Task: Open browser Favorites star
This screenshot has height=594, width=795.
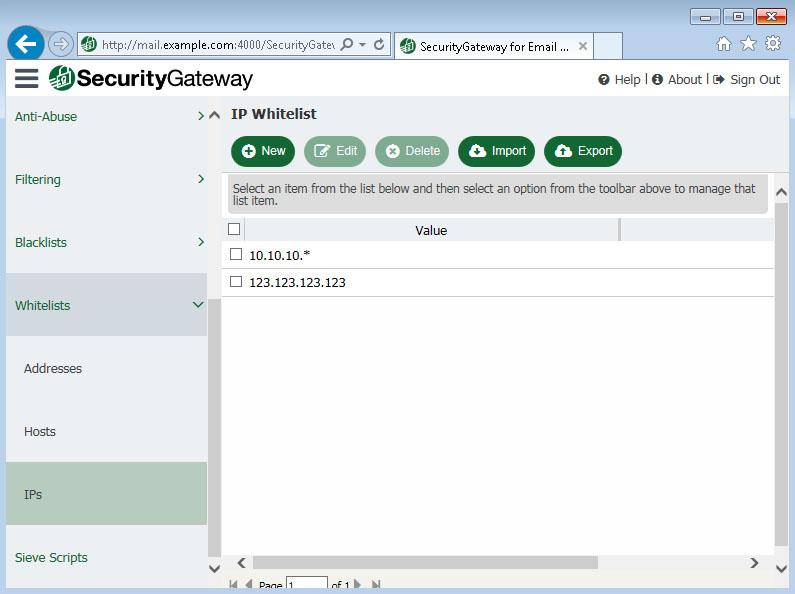Action: pyautogui.click(x=748, y=44)
